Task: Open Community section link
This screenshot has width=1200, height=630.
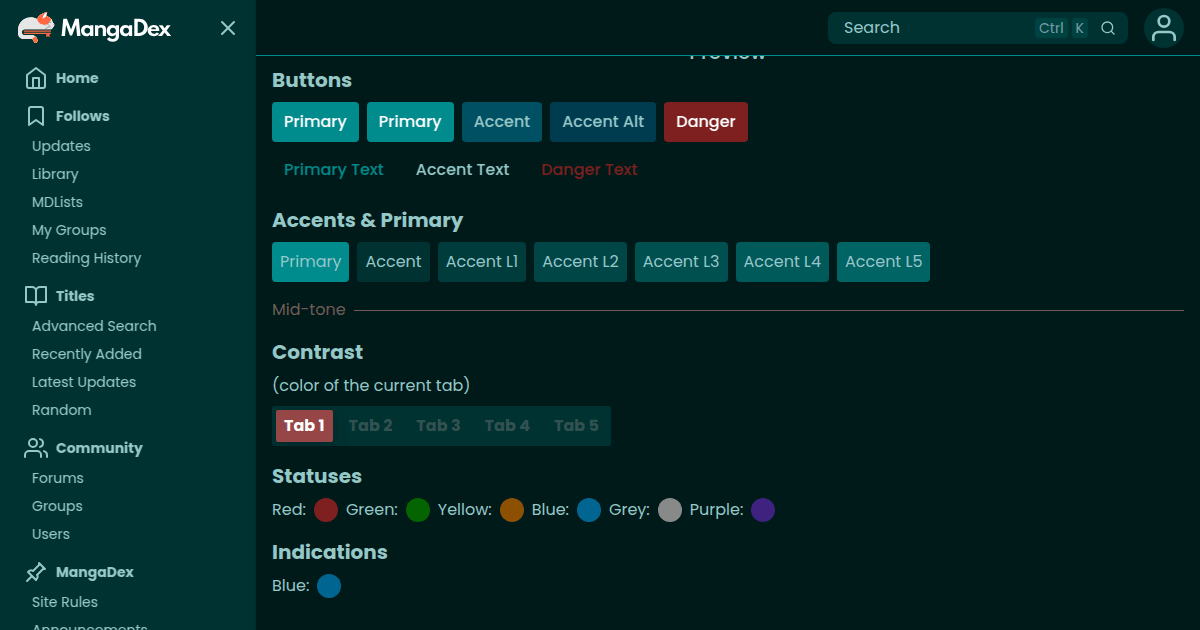Action: pos(99,448)
